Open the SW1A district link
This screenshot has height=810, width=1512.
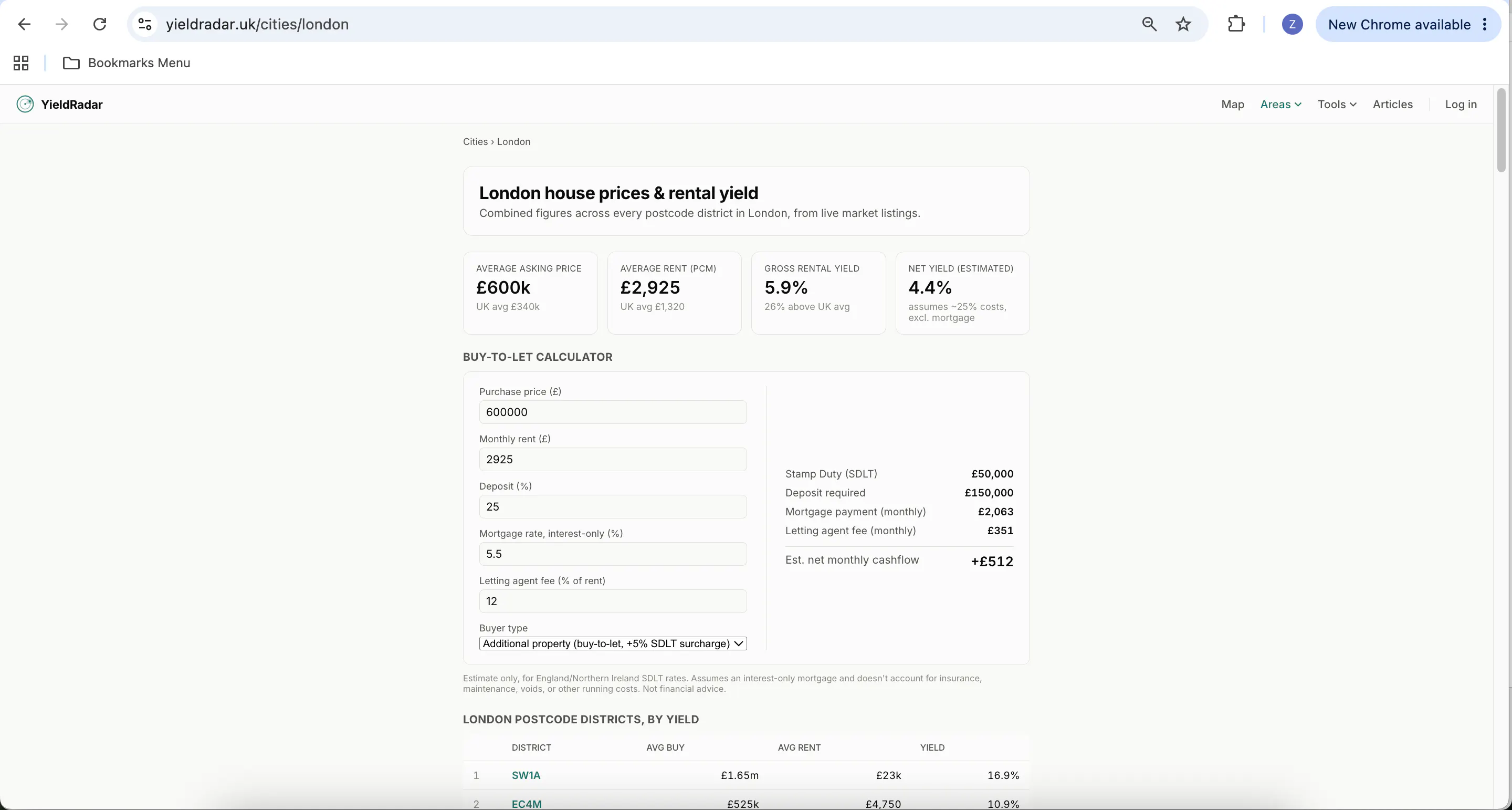click(526, 775)
